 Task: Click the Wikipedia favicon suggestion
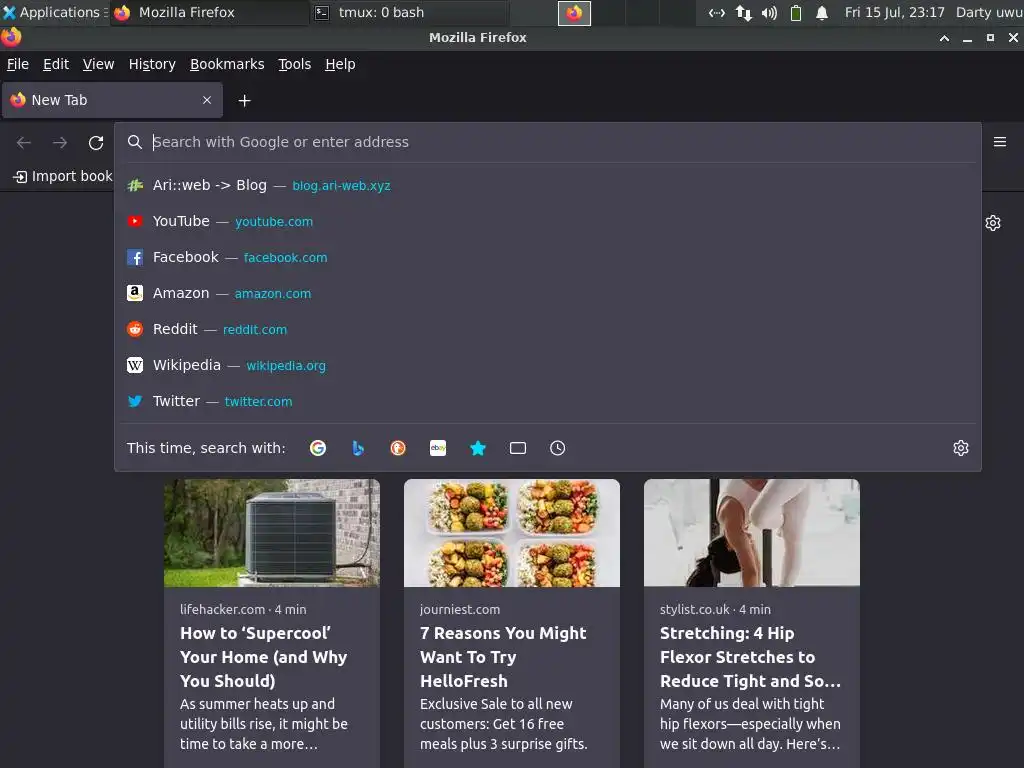pos(135,365)
